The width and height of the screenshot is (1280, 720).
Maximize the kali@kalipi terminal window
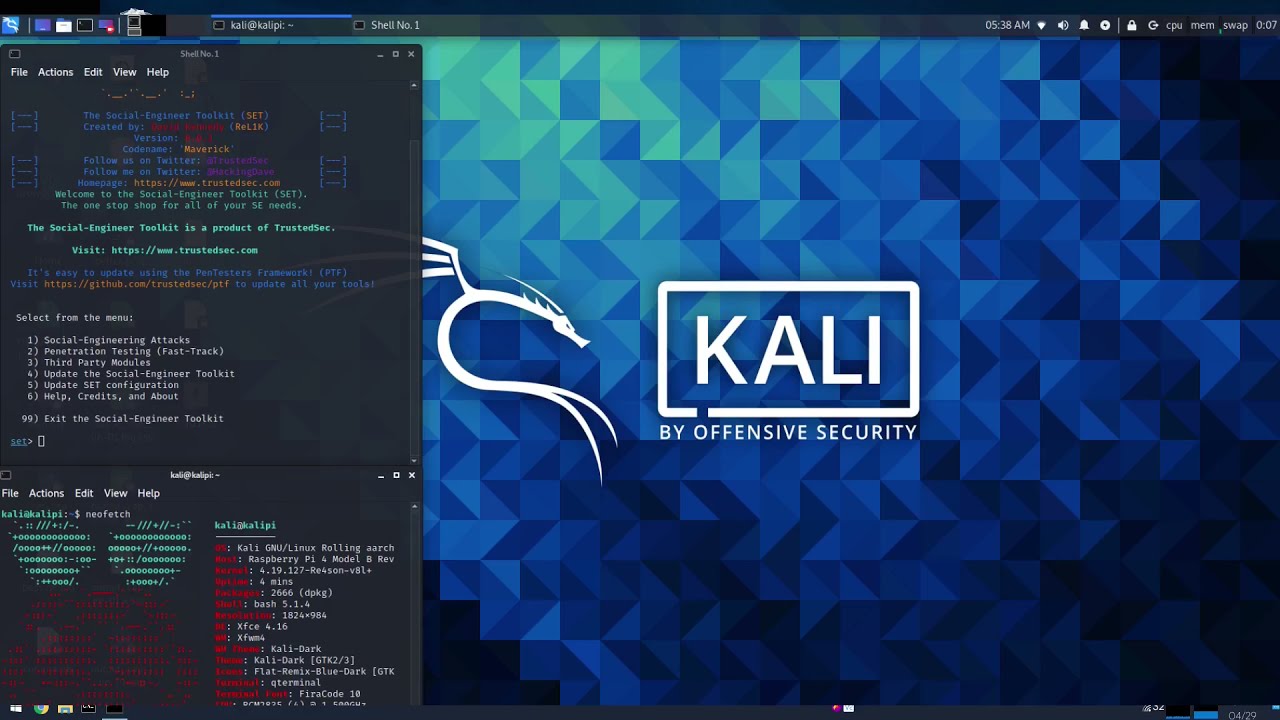(396, 475)
